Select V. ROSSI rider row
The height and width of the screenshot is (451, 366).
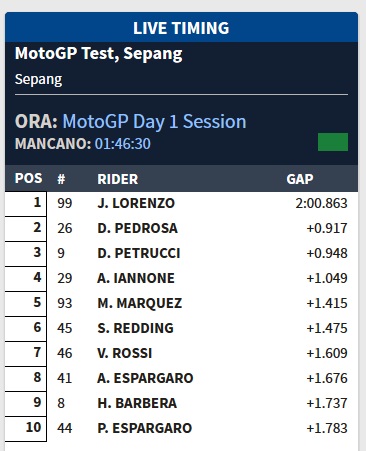182,353
